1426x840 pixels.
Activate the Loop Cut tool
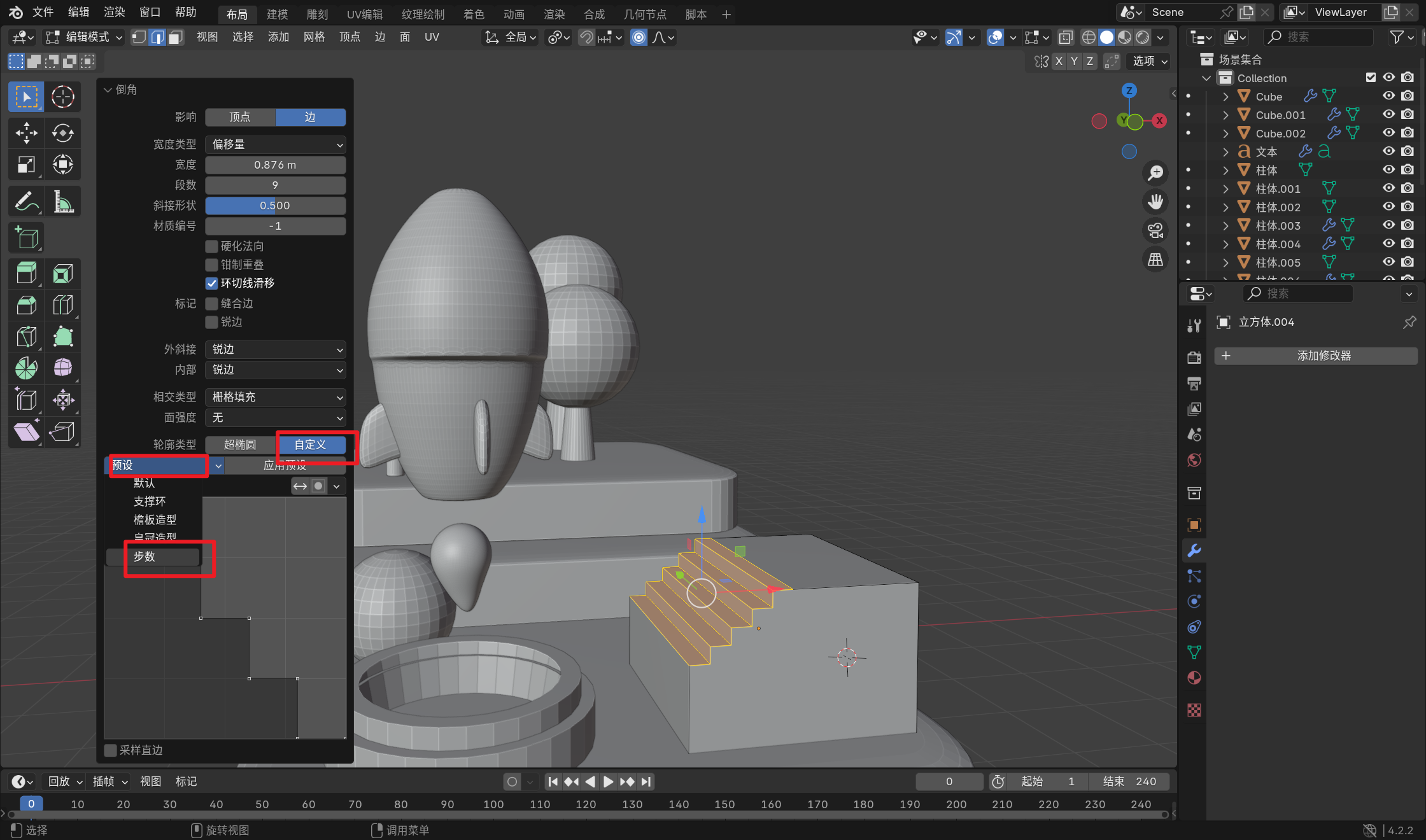click(x=62, y=305)
